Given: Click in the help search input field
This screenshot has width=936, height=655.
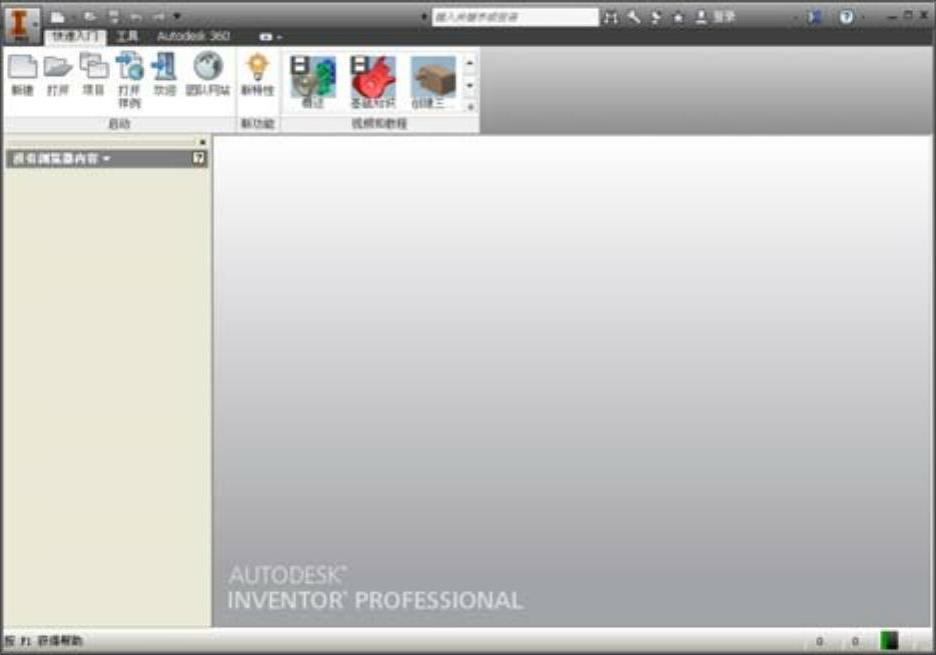Looking at the screenshot, I should pyautogui.click(x=515, y=17).
